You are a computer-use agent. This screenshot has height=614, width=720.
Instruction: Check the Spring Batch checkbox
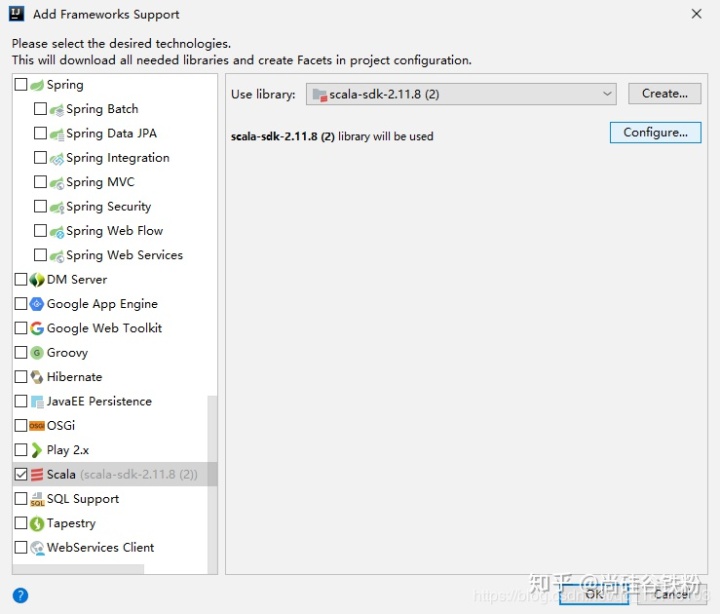[x=40, y=109]
